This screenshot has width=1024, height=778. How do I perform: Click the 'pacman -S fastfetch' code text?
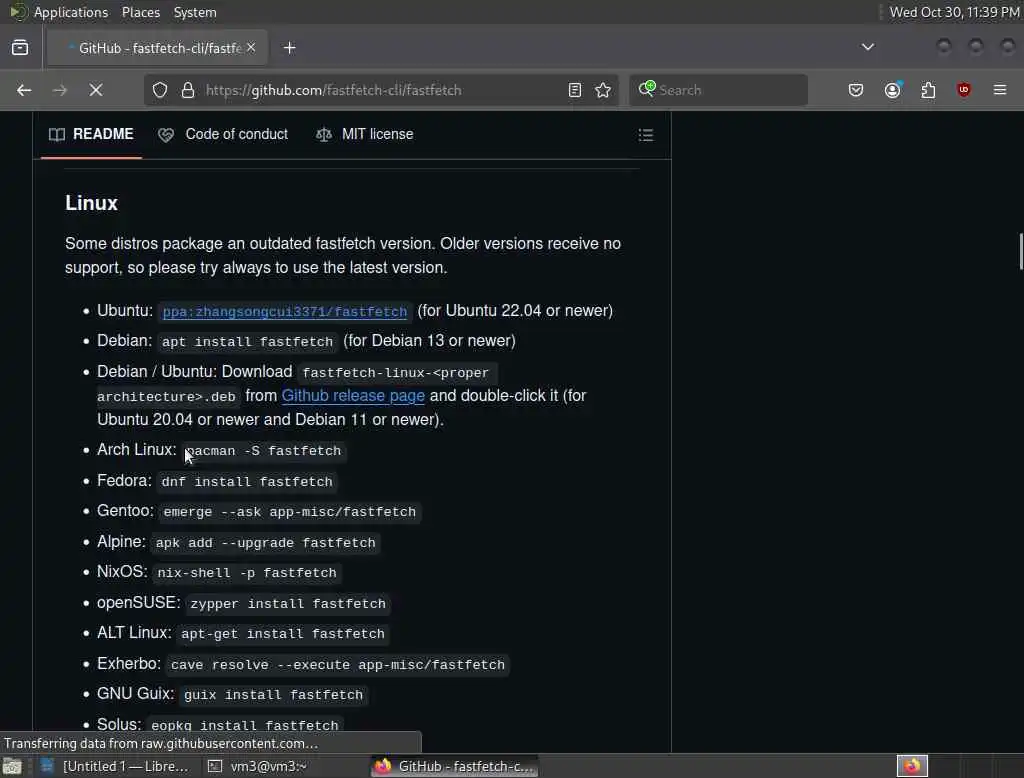coord(263,451)
